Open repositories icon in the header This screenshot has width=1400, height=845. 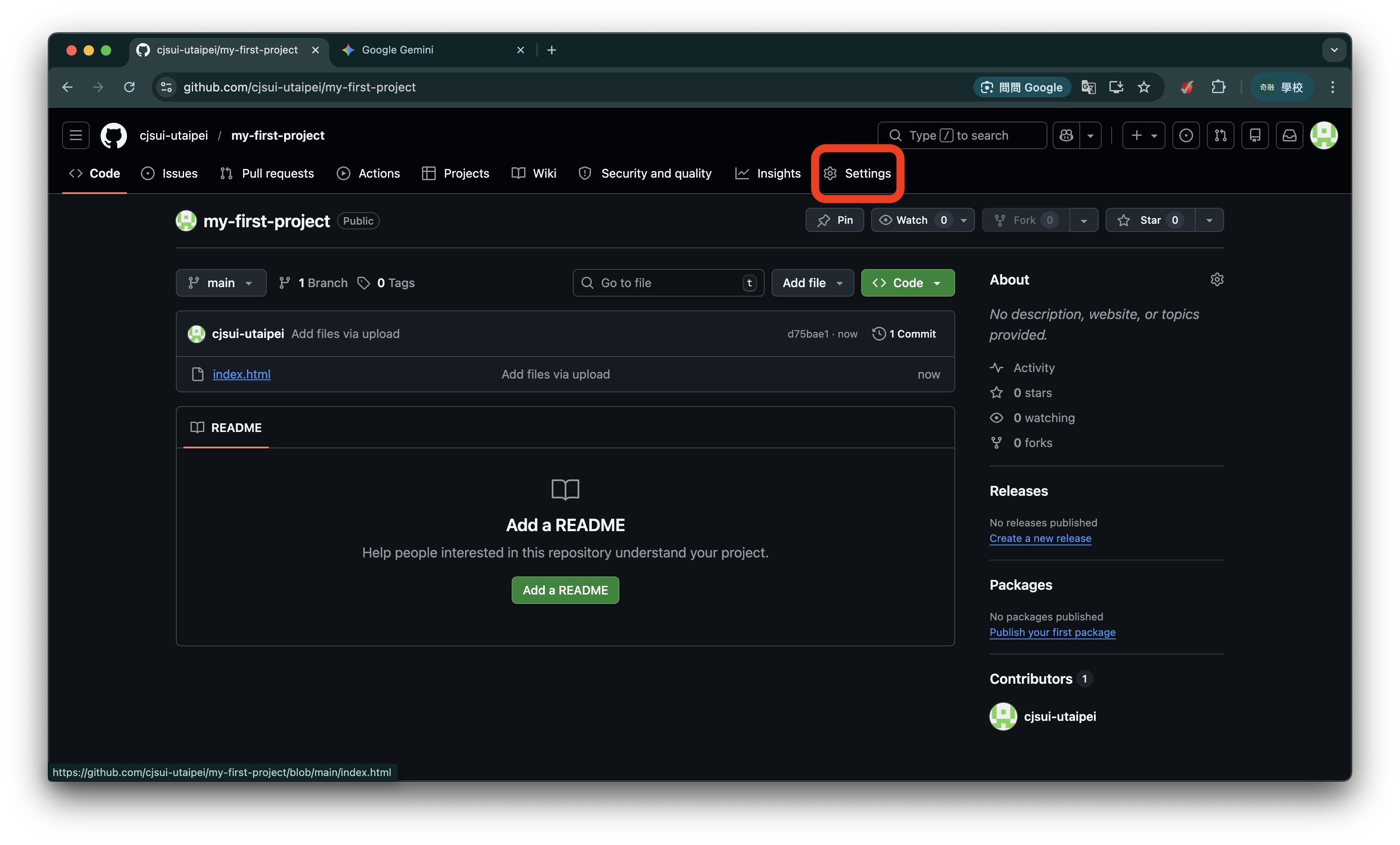[1255, 135]
